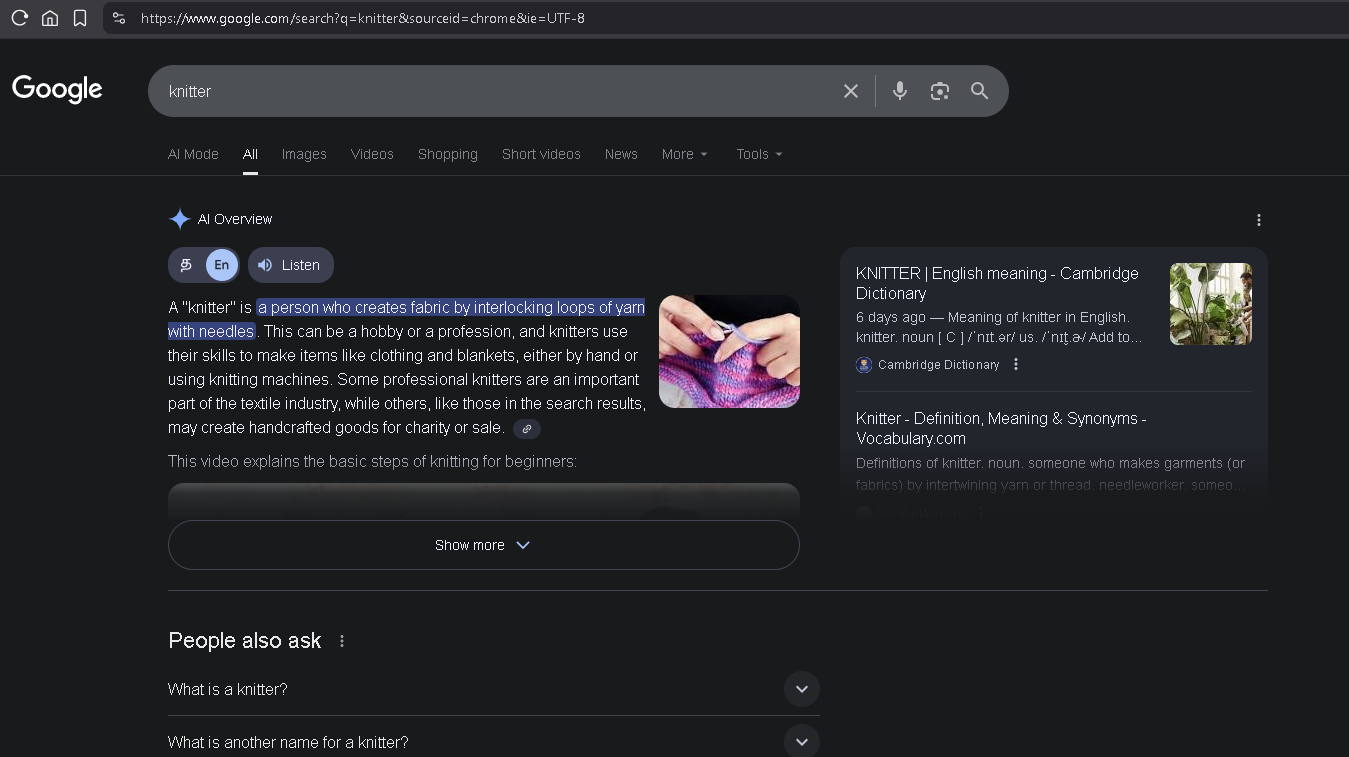Open AI Overview three-dot options menu

[1258, 220]
